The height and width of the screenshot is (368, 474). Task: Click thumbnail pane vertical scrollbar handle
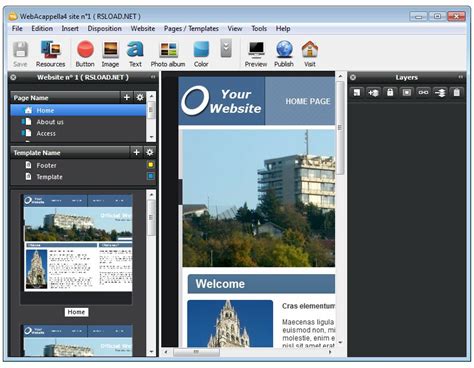[x=151, y=217]
